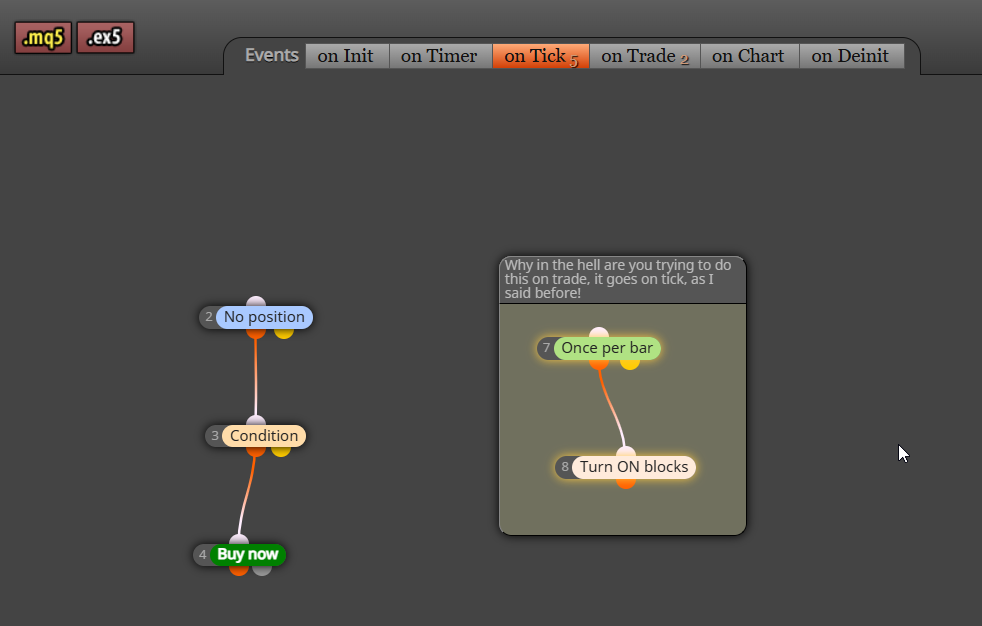Open the on Chart tab
Screen dimensions: 982x626
[750, 56]
